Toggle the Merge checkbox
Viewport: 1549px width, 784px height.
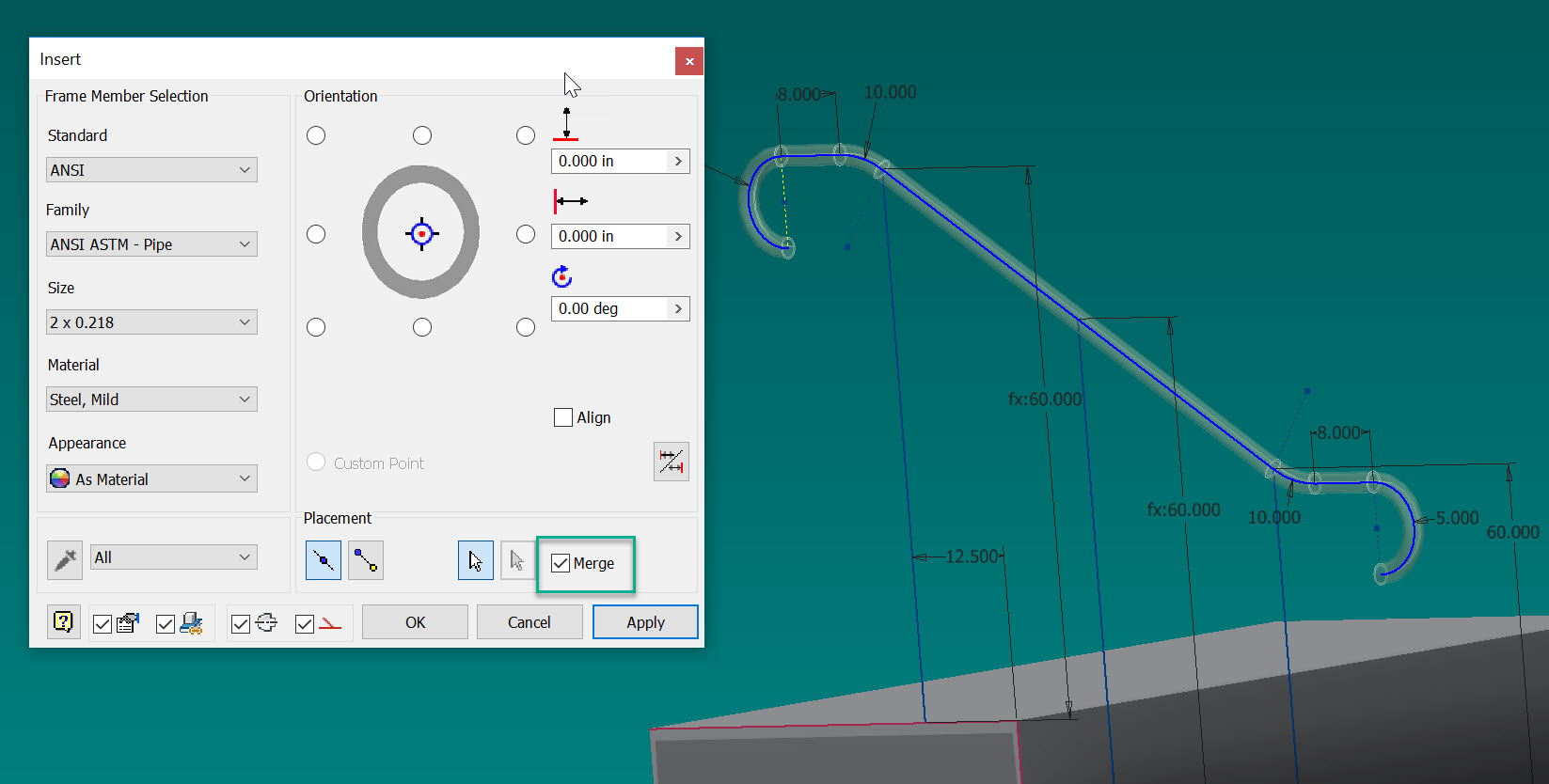pos(561,563)
